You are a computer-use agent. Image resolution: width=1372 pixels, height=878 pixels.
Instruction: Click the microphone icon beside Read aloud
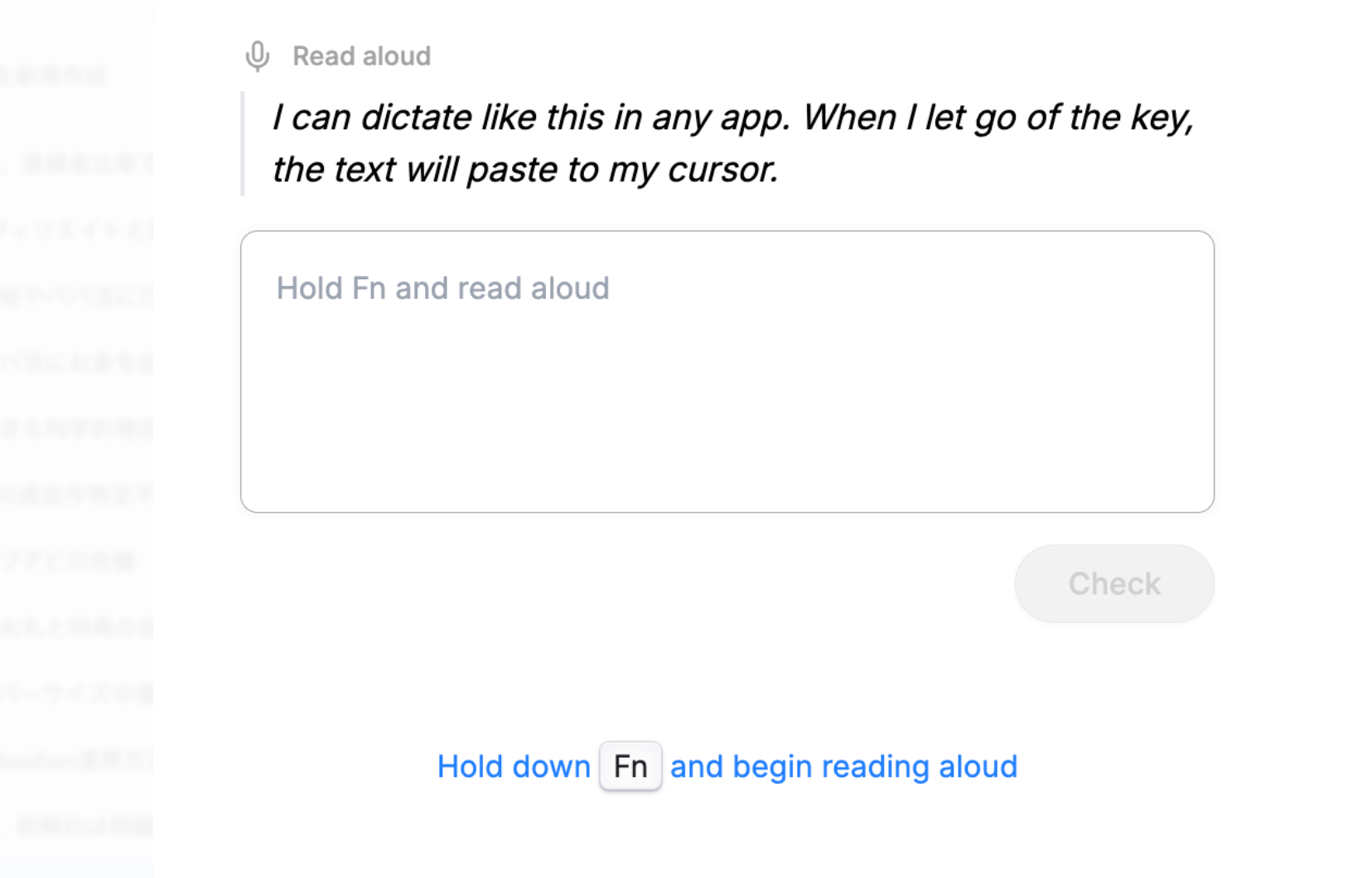tap(258, 56)
